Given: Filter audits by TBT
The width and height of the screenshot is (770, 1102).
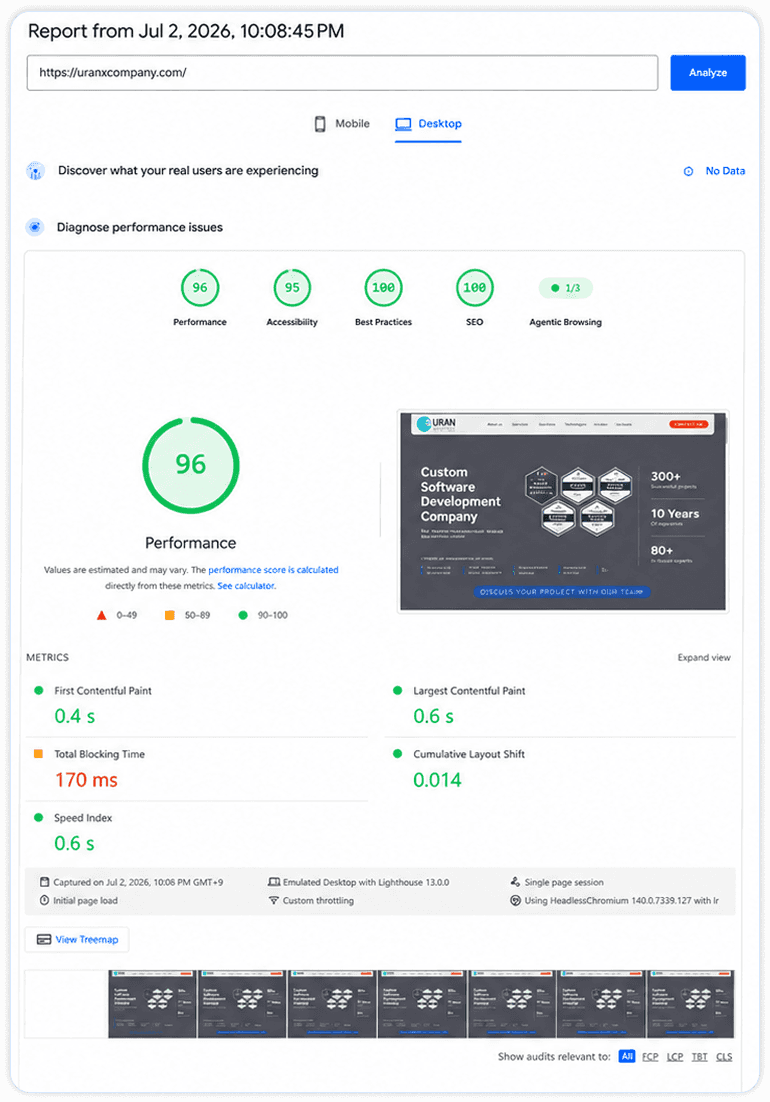Looking at the screenshot, I should pyautogui.click(x=699, y=1056).
